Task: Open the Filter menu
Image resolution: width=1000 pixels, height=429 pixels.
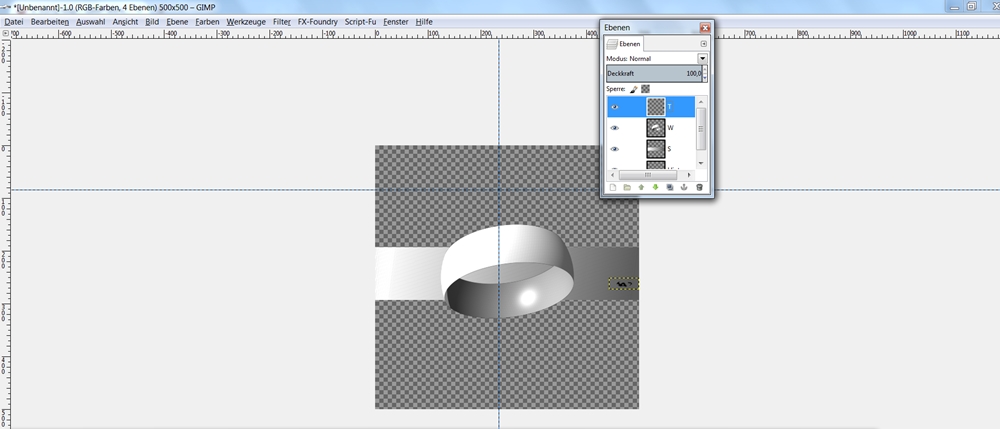Action: pos(282,22)
